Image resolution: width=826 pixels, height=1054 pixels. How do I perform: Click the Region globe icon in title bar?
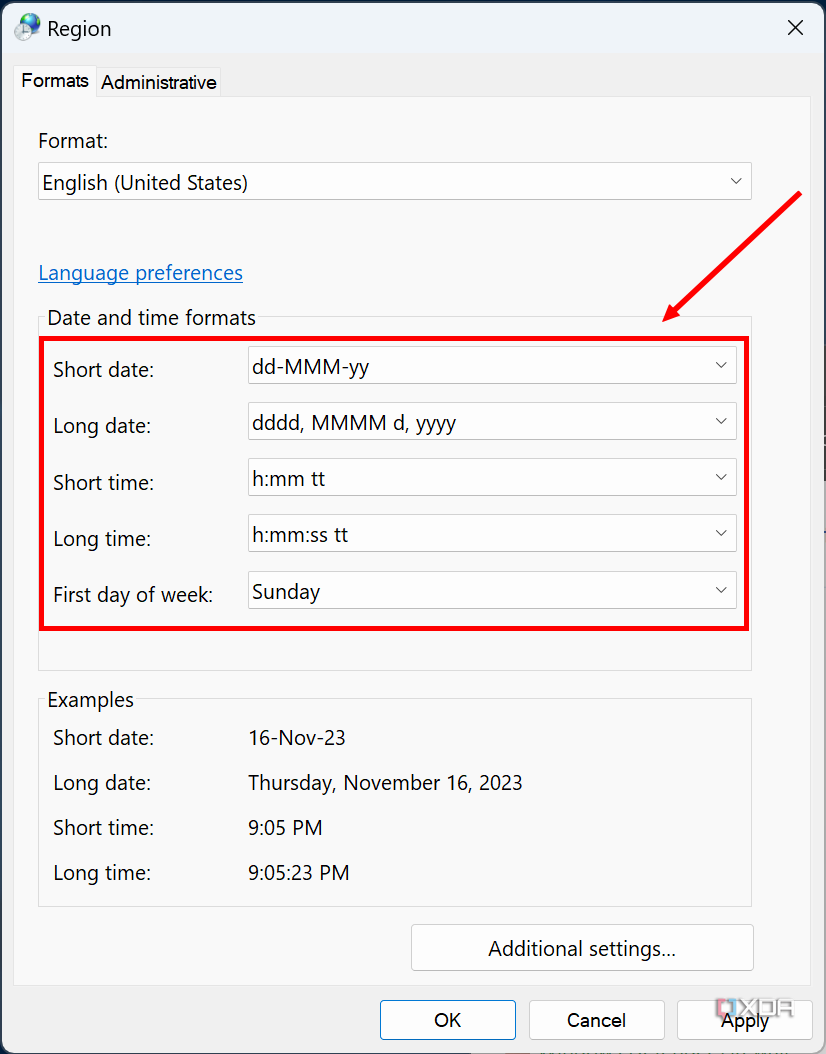(28, 27)
